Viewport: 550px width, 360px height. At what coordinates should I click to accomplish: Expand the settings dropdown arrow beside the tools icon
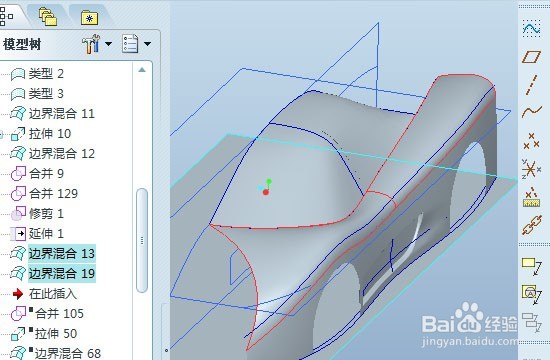point(109,44)
